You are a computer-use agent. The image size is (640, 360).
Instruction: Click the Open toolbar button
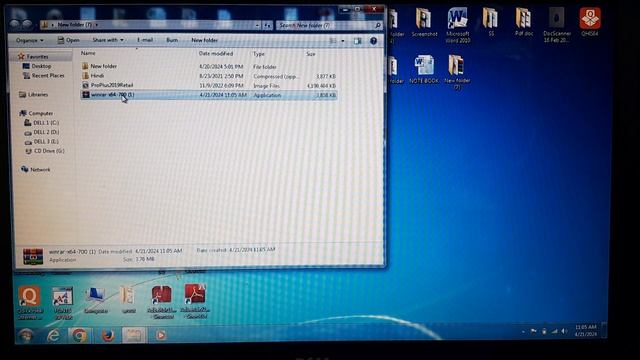pos(69,40)
